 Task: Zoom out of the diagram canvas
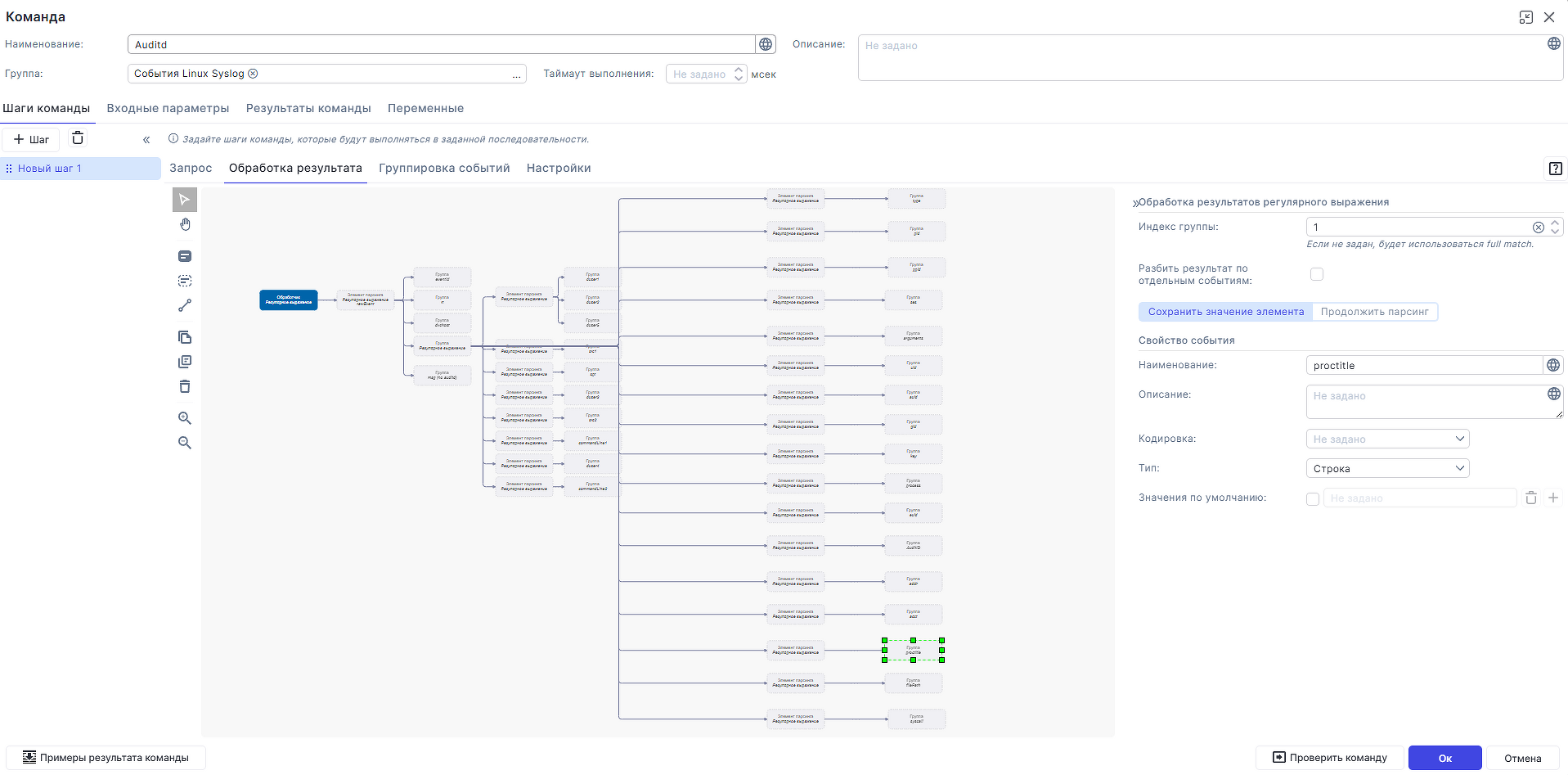[185, 443]
